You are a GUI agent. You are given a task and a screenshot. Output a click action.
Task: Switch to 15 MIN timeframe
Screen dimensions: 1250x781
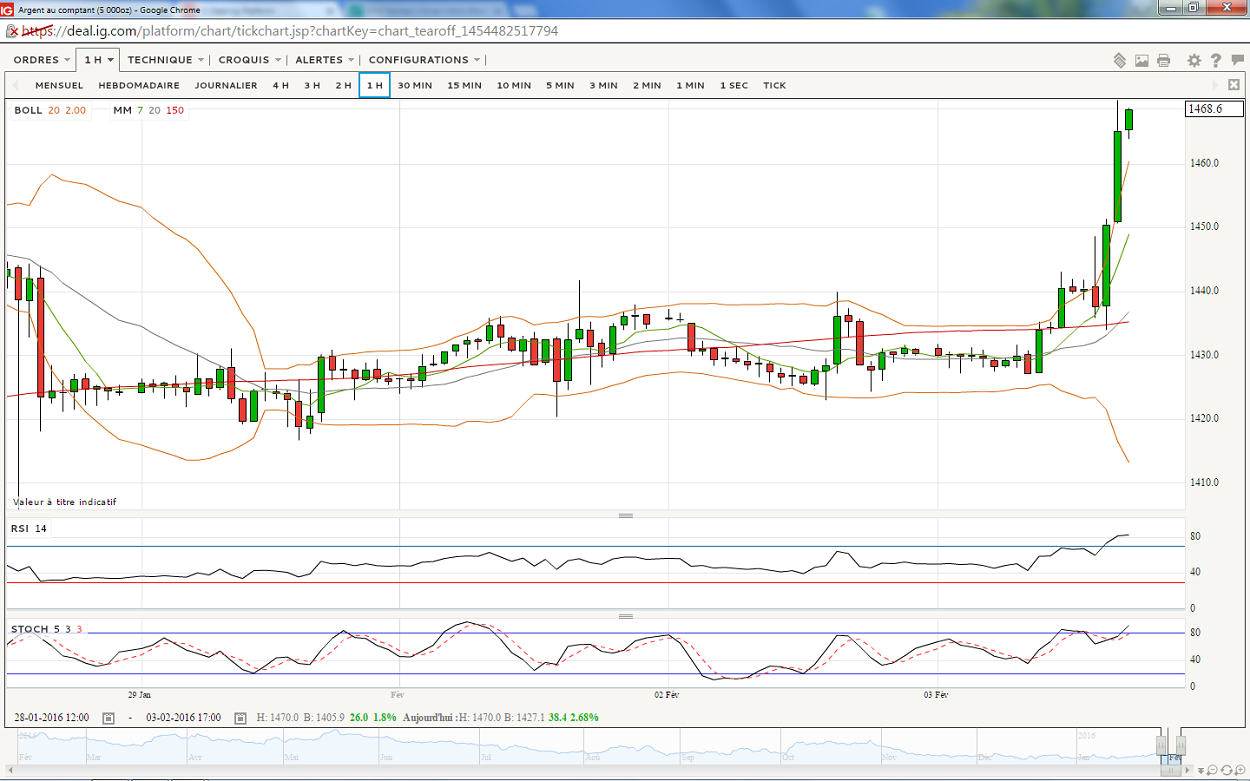pyautogui.click(x=464, y=86)
